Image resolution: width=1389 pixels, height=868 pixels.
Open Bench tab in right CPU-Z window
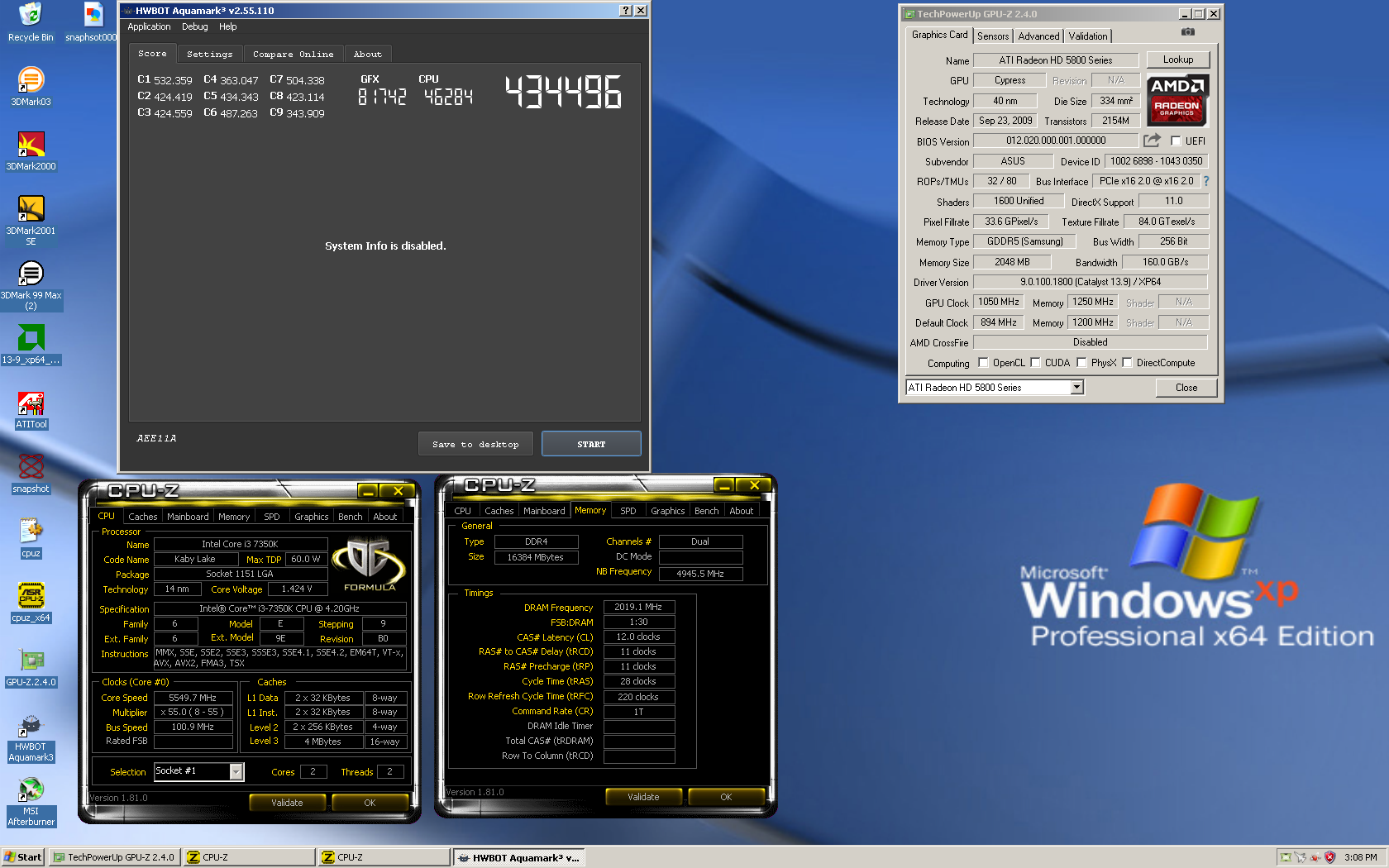coord(706,511)
